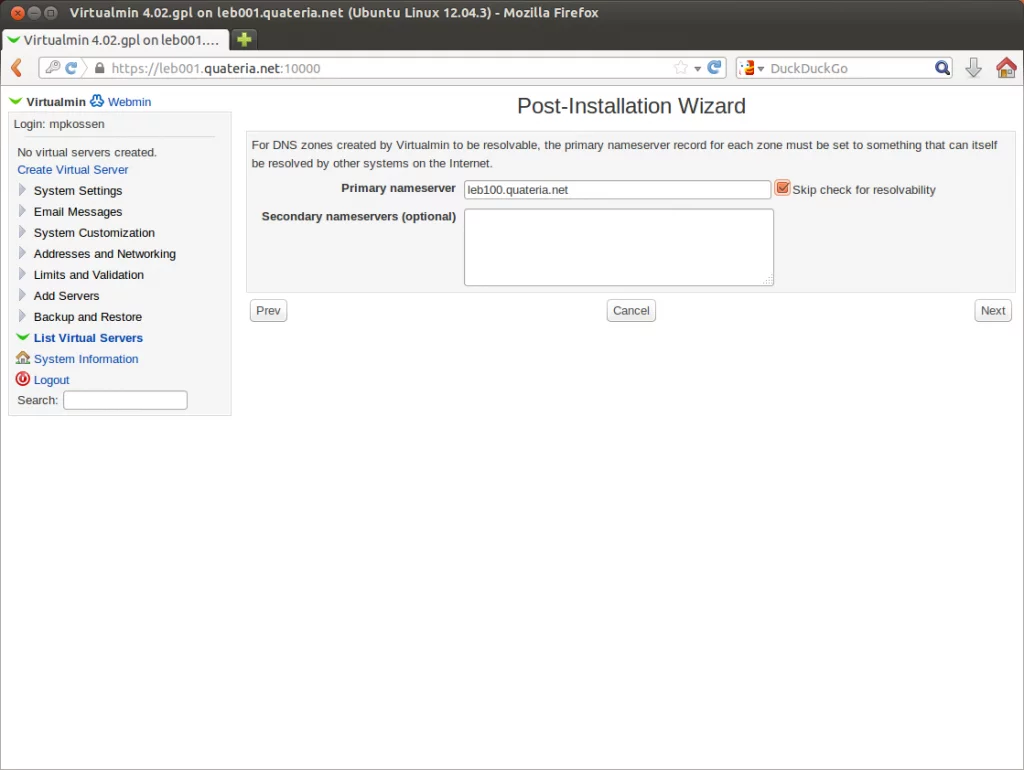Open the Webmin link
Image resolution: width=1024 pixels, height=770 pixels.
[129, 102]
